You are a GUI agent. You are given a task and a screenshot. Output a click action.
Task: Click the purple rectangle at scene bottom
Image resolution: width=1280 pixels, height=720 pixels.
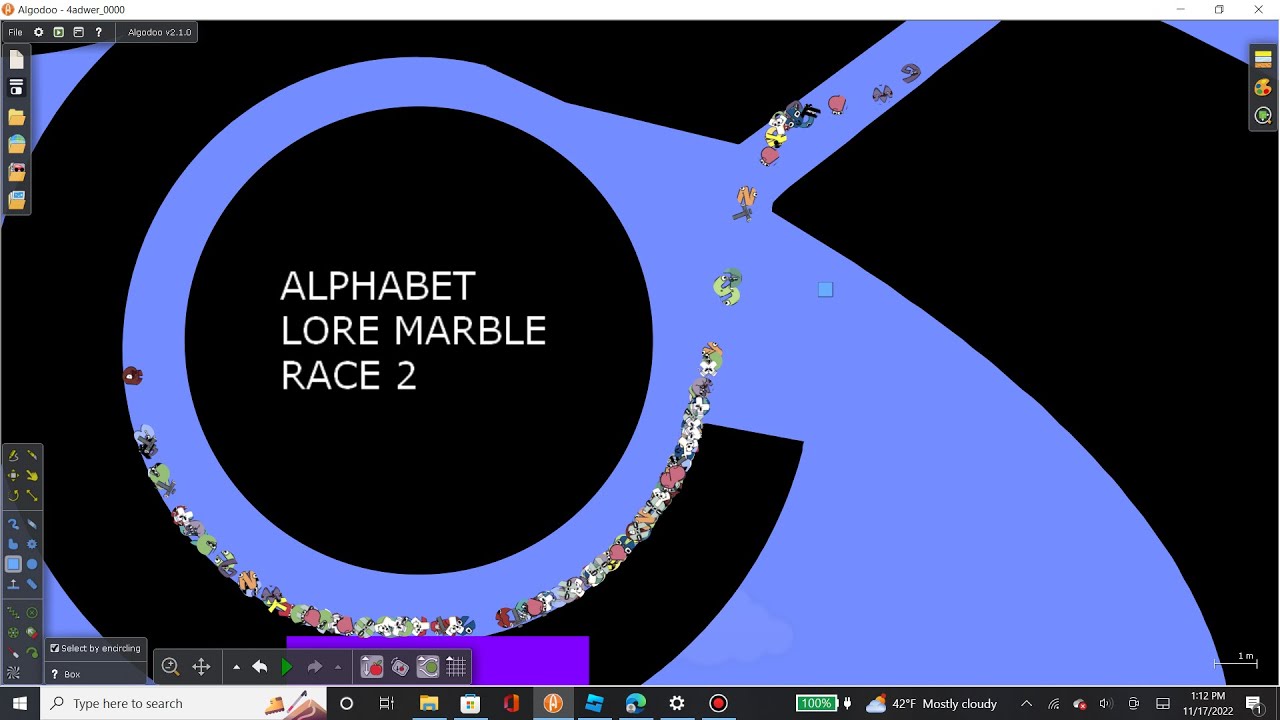(x=438, y=660)
